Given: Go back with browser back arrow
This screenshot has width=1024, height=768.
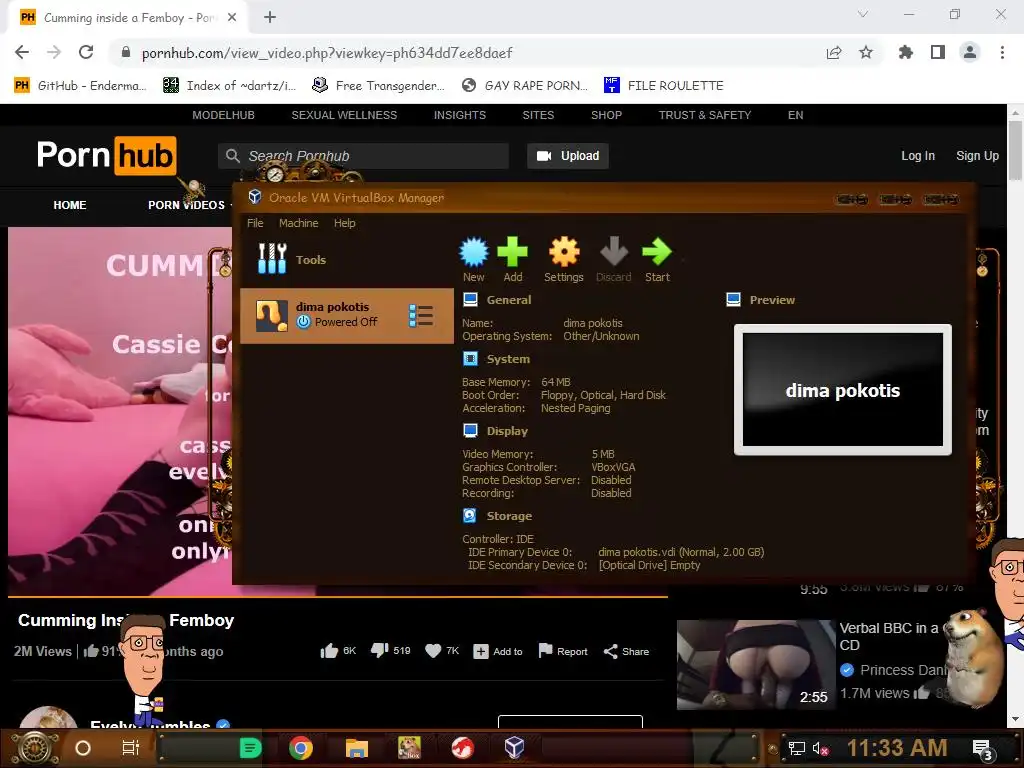Looking at the screenshot, I should coord(22,52).
